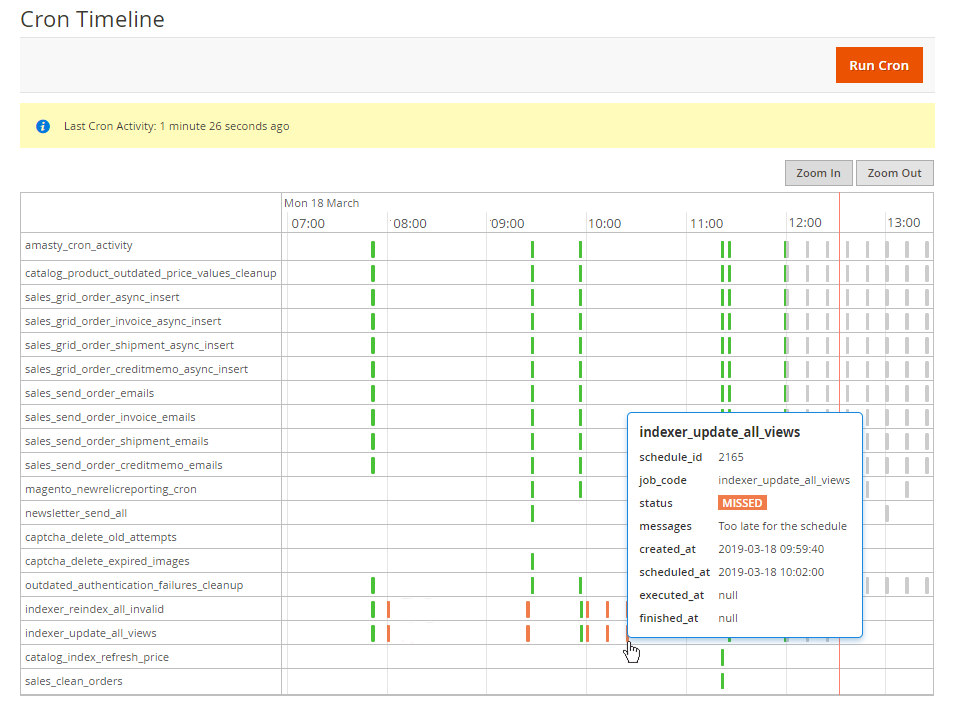Click the MISSED status badge in tooltip
Image resolution: width=960 pixels, height=704 pixels.
coord(742,503)
